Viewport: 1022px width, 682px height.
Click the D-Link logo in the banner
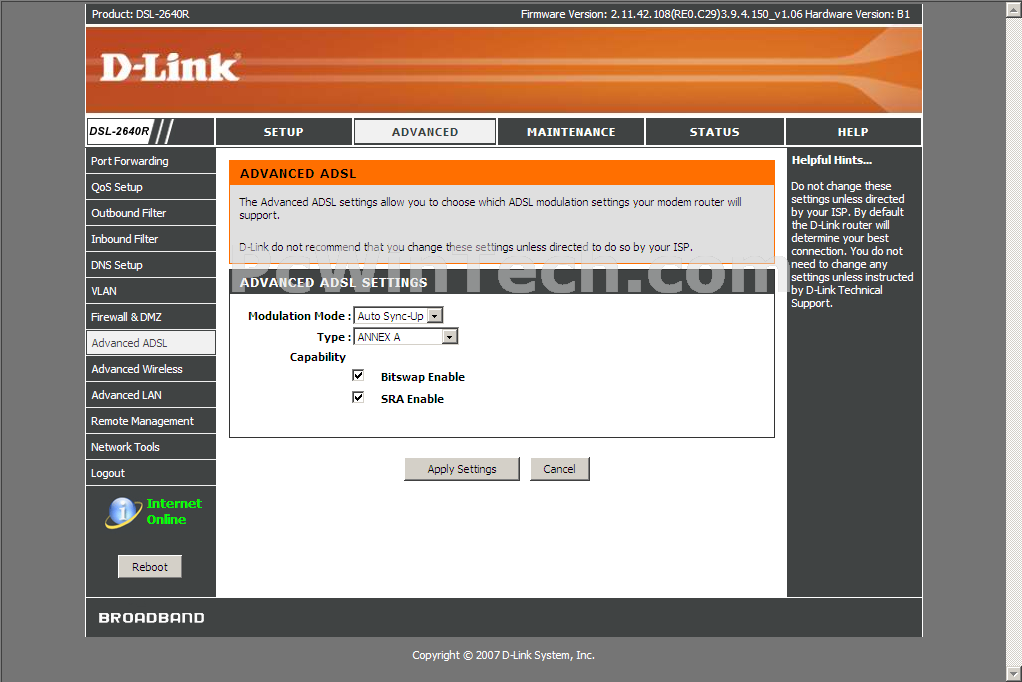pyautogui.click(x=170, y=68)
